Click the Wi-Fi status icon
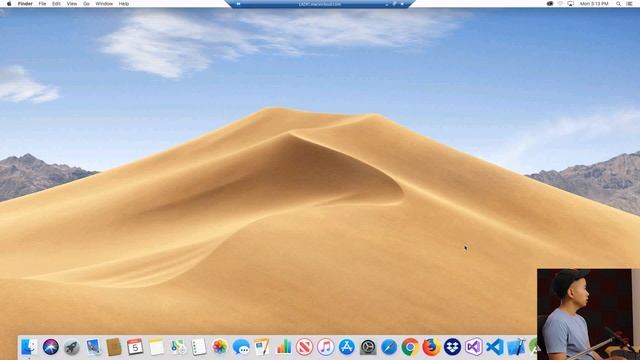Image resolution: width=640 pixels, height=360 pixels. (560, 4)
